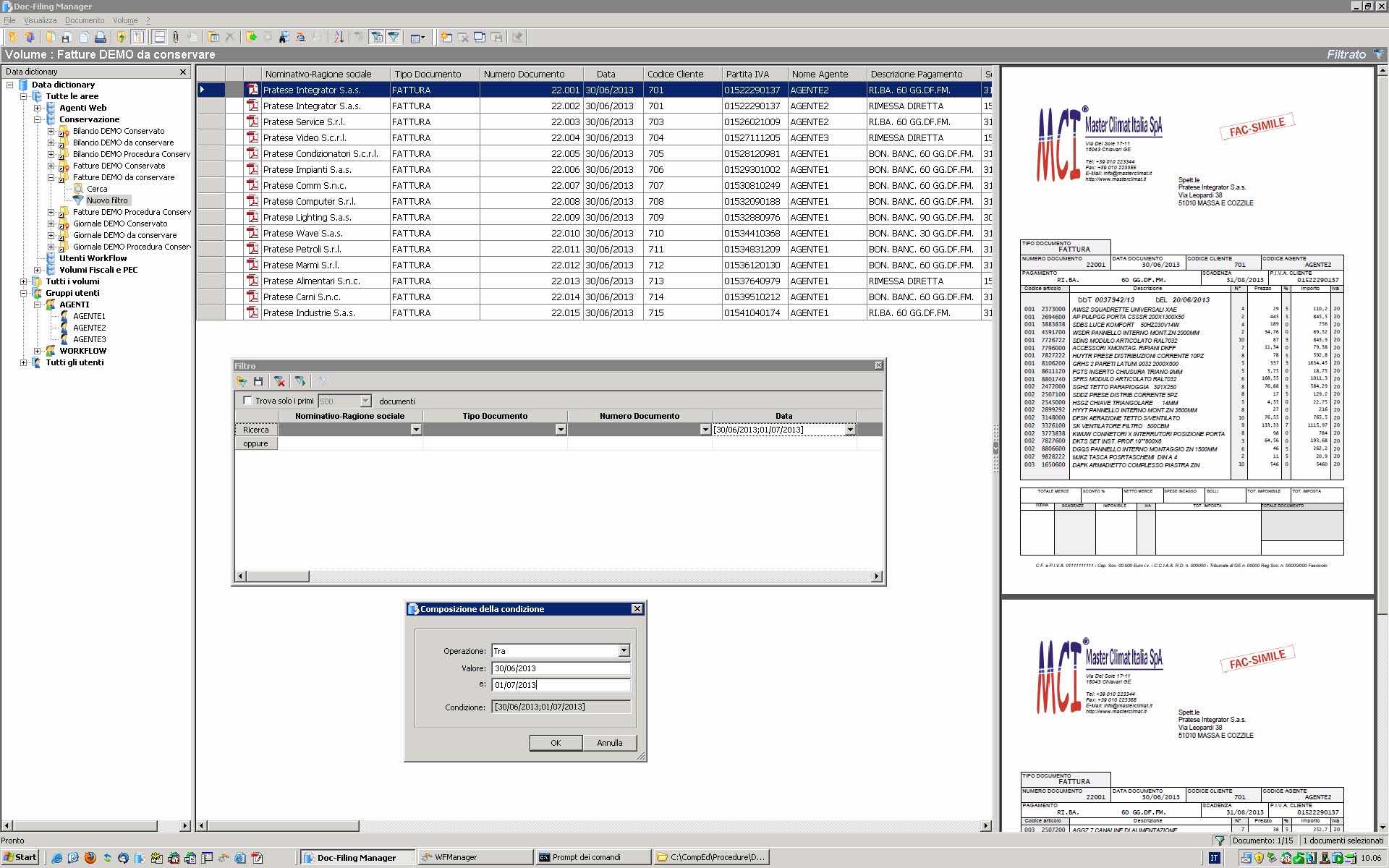The width and height of the screenshot is (1389, 868).
Task: Expand the Volumi Fiscali e PEC node
Action: (38, 270)
